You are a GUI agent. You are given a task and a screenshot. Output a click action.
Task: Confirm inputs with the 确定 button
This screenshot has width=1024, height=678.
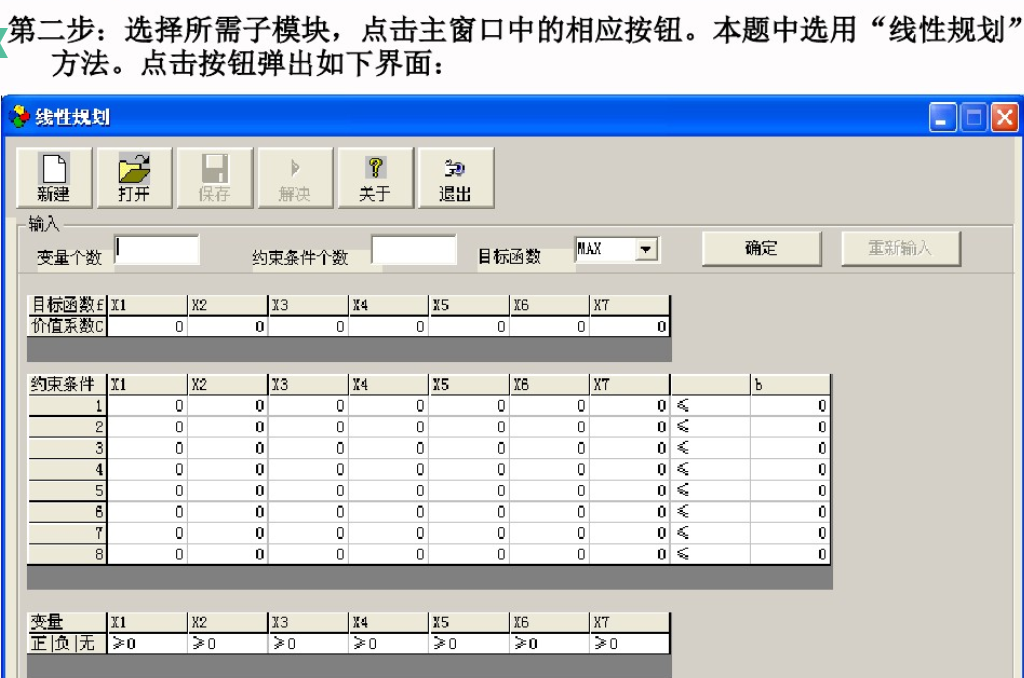(x=761, y=248)
